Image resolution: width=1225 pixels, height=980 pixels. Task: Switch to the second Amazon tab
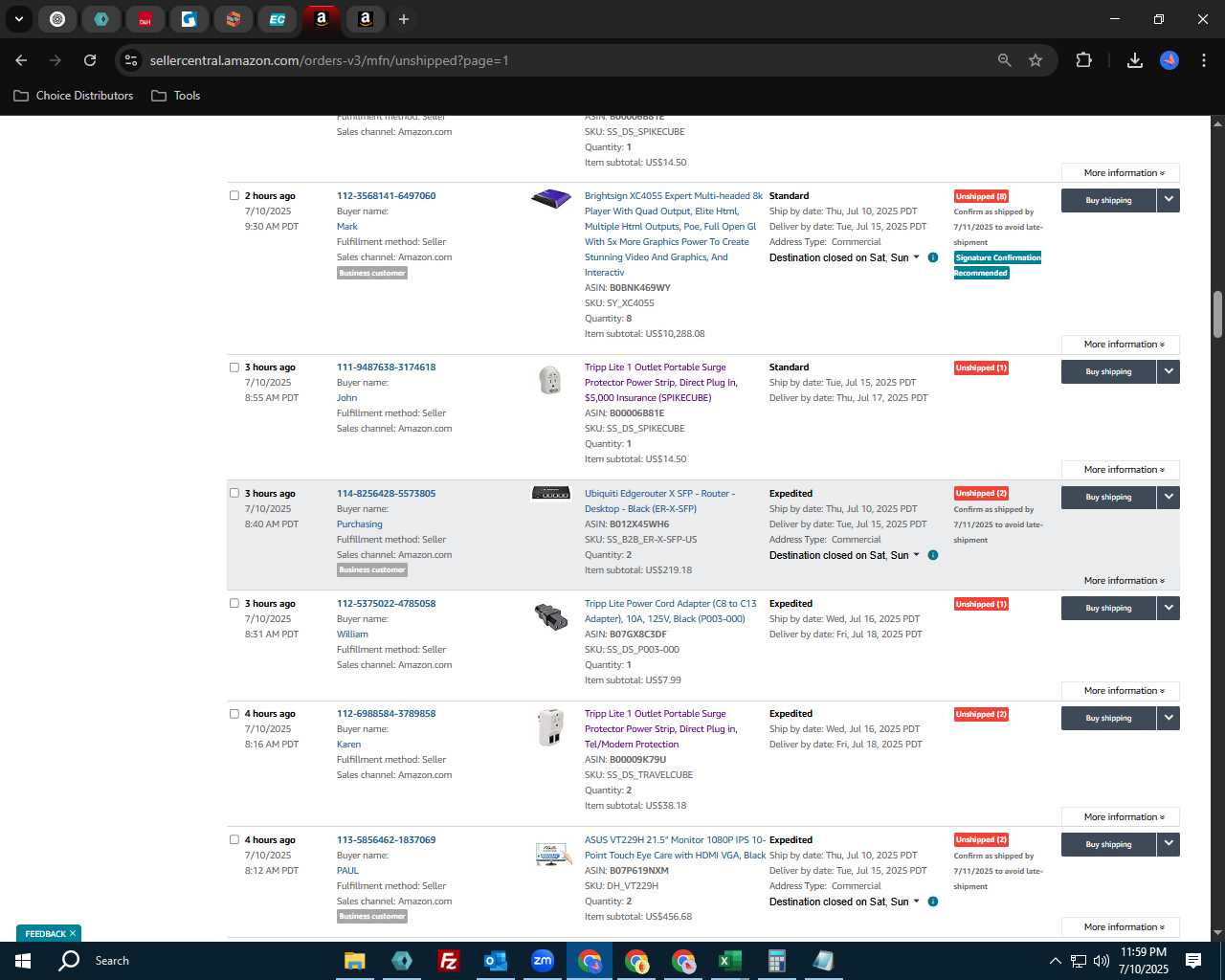pyautogui.click(x=366, y=19)
